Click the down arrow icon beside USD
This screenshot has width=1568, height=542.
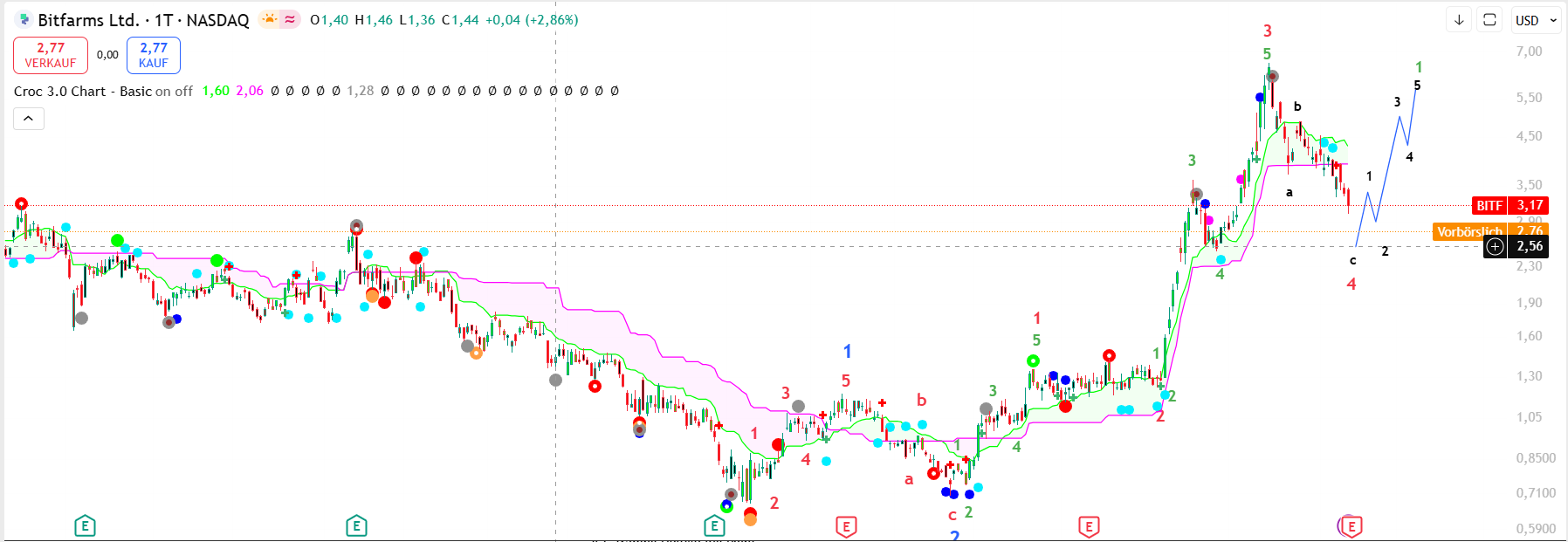[x=1459, y=20]
